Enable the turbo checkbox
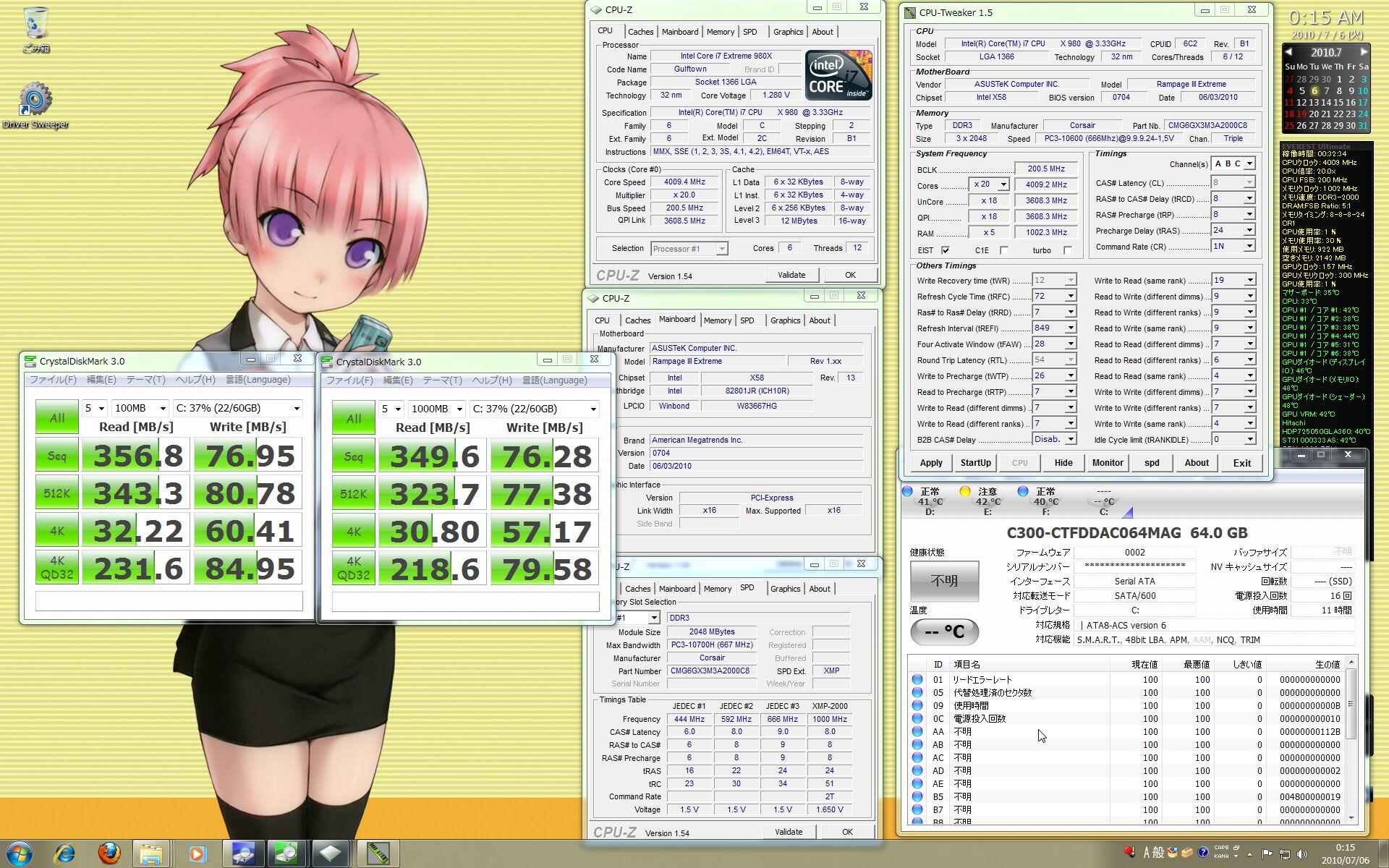This screenshot has height=868, width=1389. 1067,250
